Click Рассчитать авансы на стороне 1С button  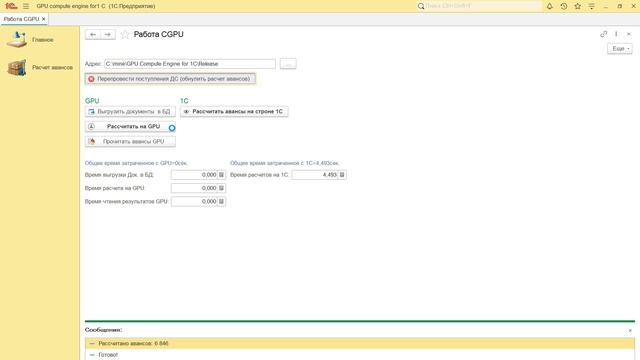[234, 111]
